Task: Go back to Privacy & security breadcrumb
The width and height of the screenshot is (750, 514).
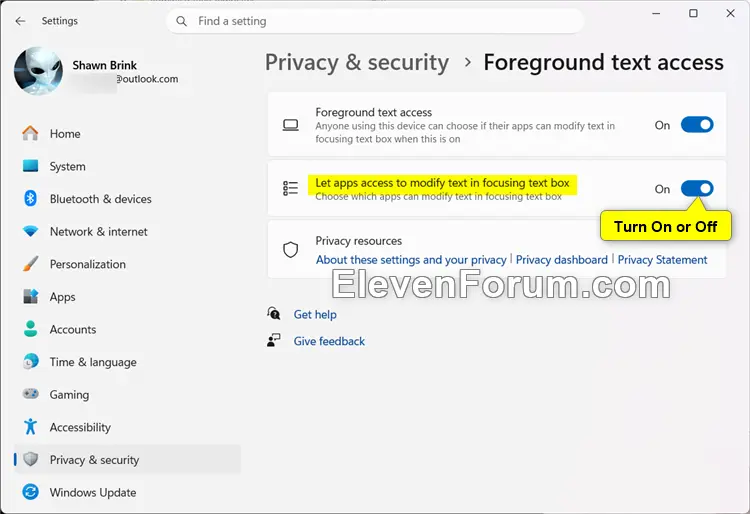Action: 357,63
